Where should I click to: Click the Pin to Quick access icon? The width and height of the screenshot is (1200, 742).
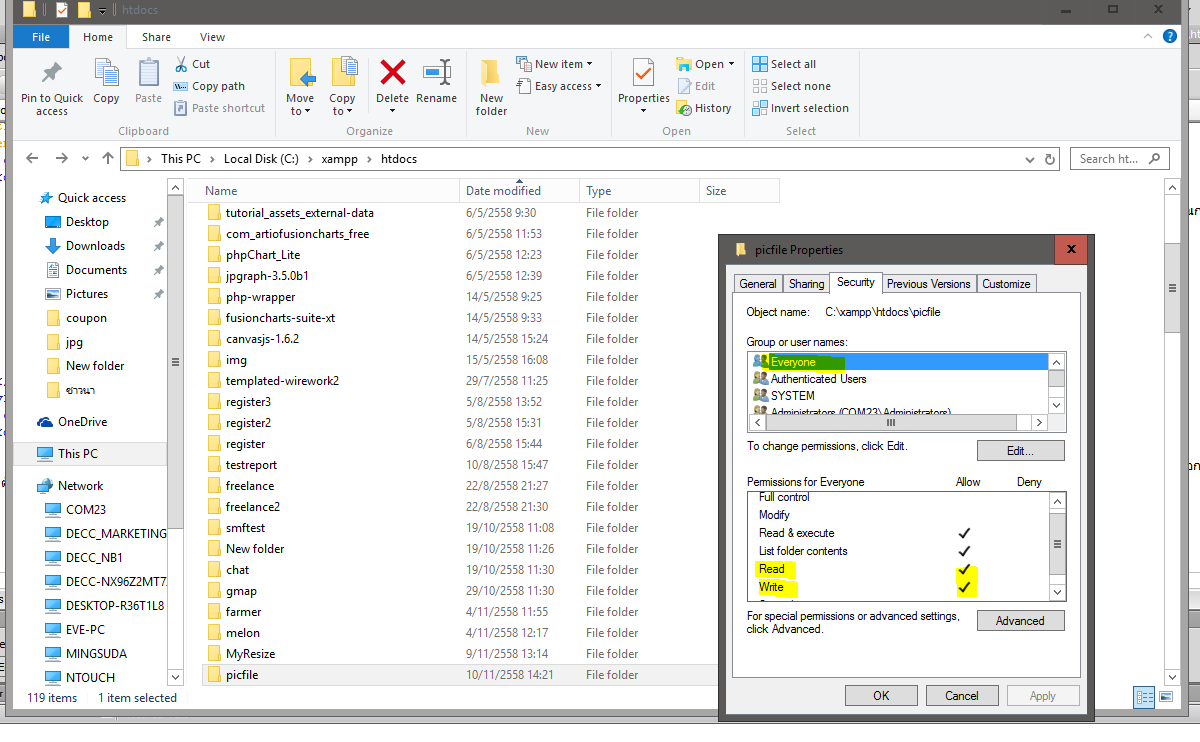(52, 75)
